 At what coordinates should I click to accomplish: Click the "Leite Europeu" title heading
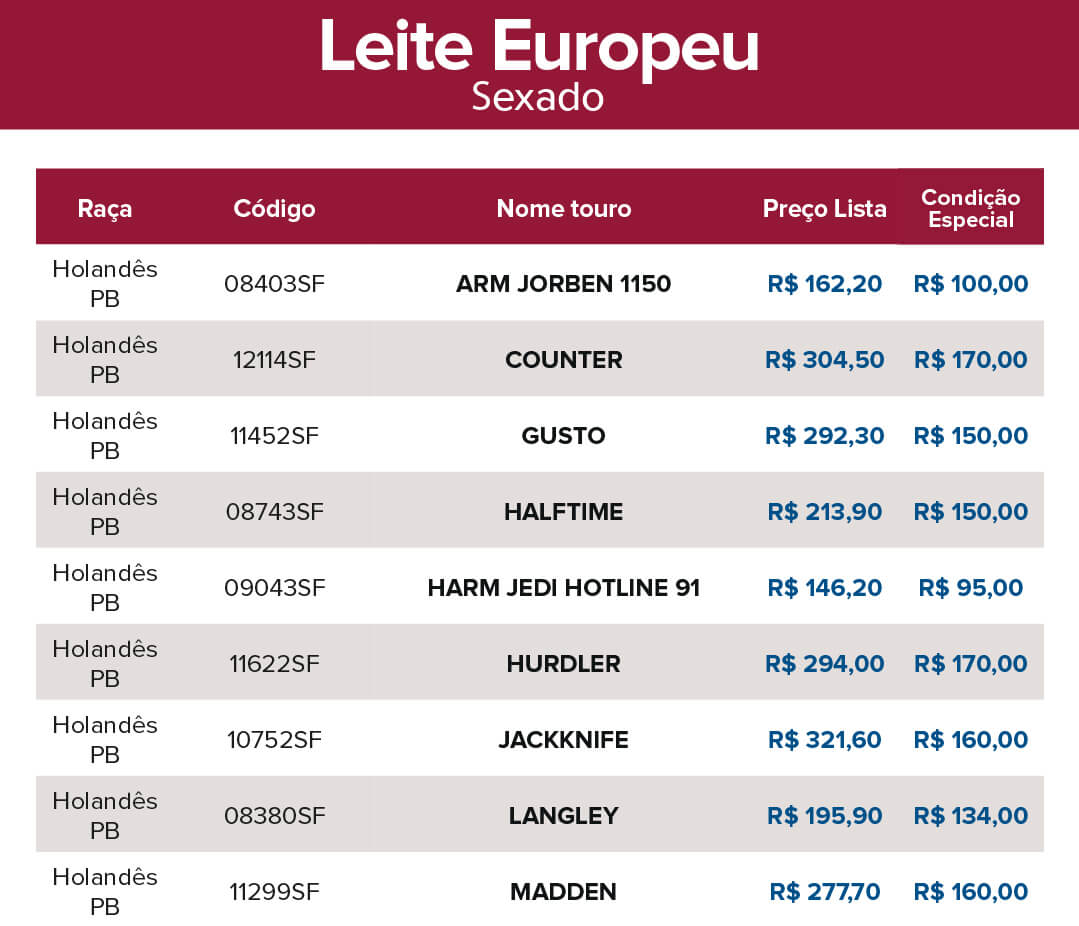539,48
